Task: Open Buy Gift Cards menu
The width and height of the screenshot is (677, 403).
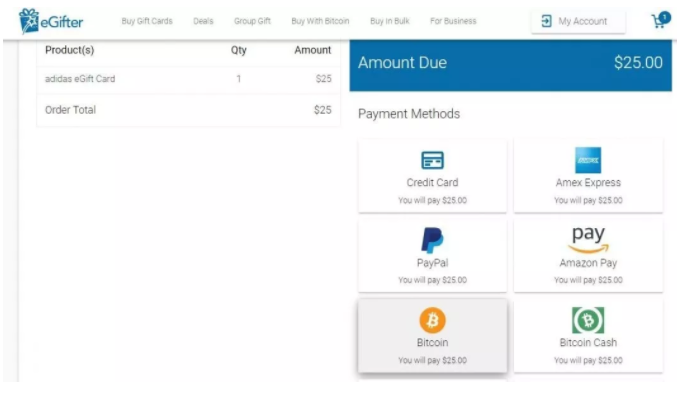Action: 147,21
